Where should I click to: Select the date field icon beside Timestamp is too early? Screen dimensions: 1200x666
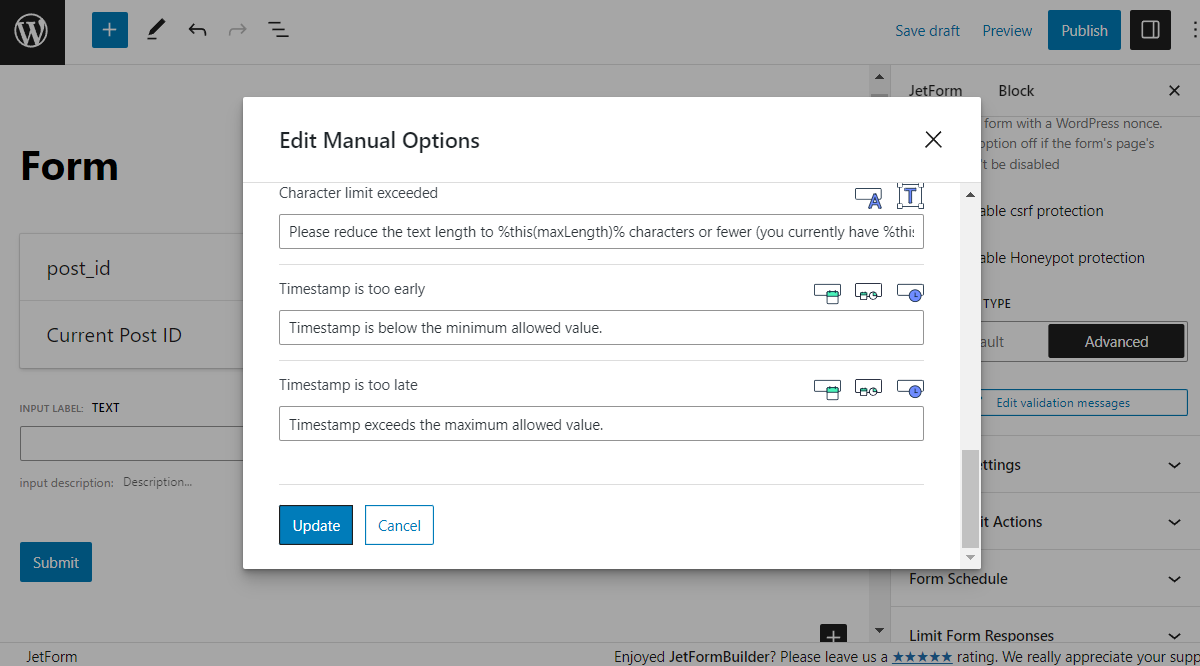click(x=826, y=292)
